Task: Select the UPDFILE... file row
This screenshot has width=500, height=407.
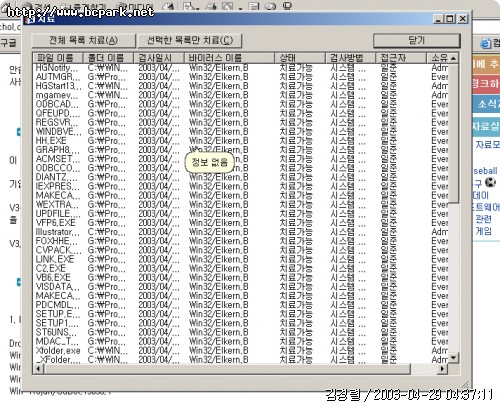Action: coord(241,214)
